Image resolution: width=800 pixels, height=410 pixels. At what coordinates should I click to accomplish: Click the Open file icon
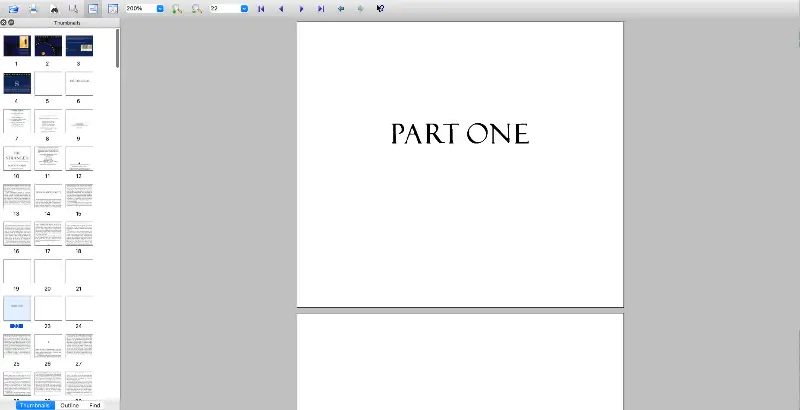click(x=13, y=8)
